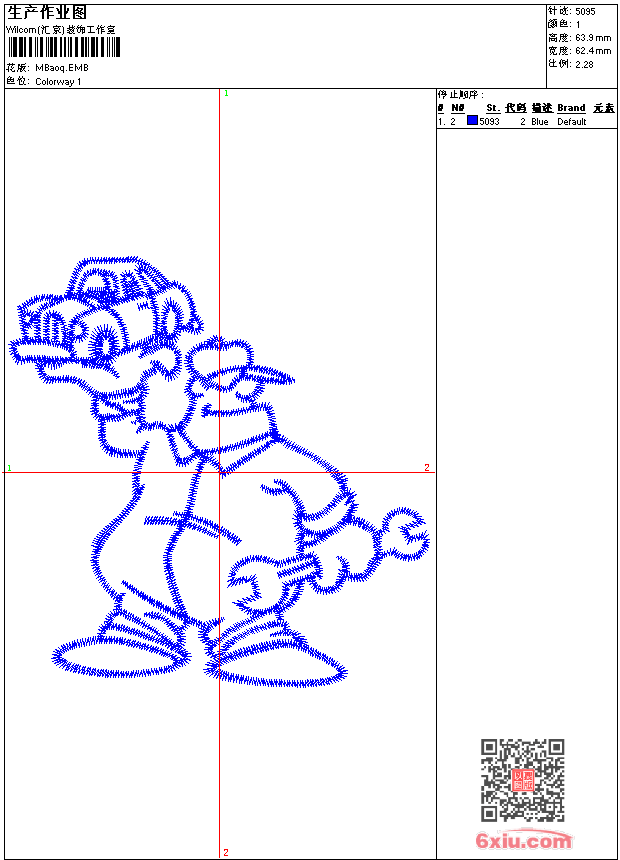This screenshot has width=620, height=860.
Task: Click the blue thread color swatch
Action: pos(472,121)
